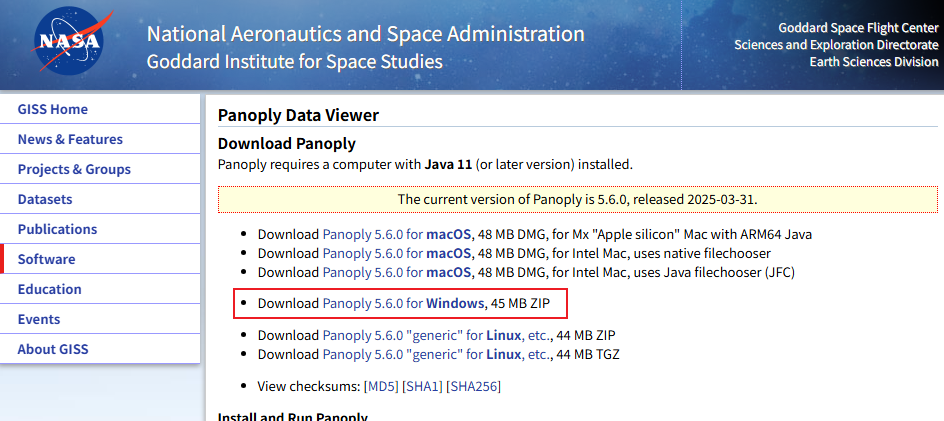Select the Software sidebar item
Screen dimensions: 944x421
pos(100,260)
